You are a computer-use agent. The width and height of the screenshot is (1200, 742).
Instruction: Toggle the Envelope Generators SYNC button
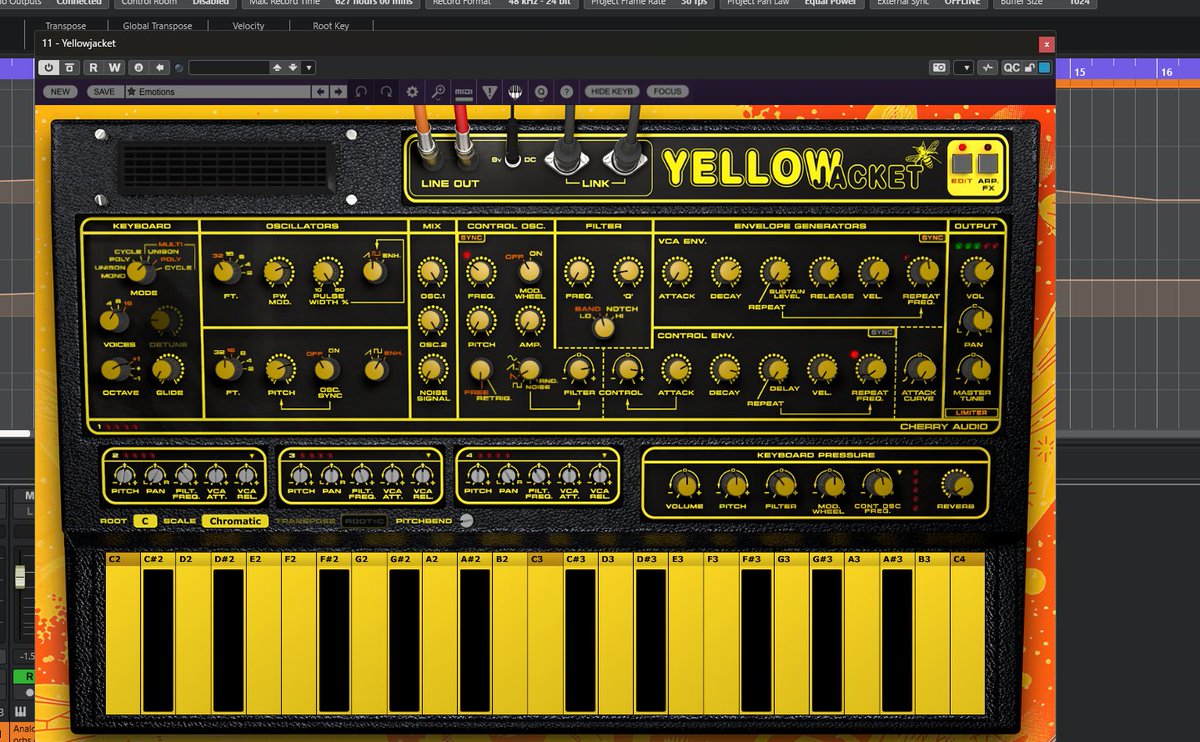(x=933, y=238)
